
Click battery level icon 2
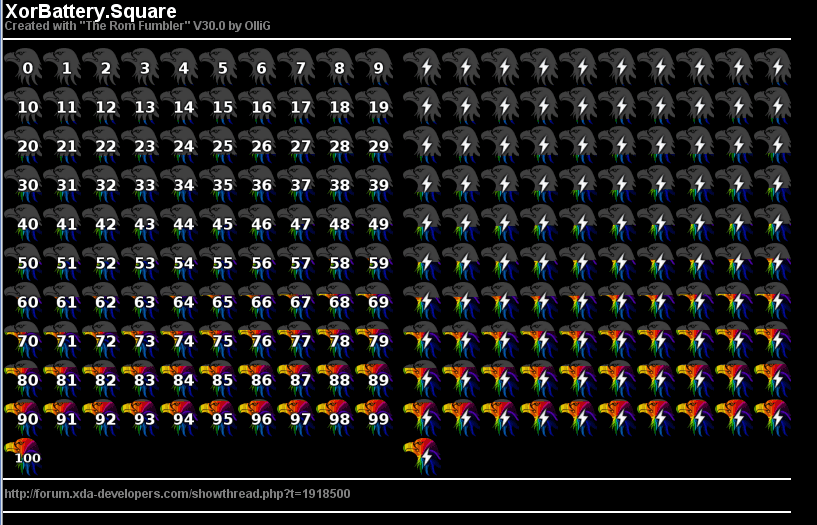[x=101, y=67]
